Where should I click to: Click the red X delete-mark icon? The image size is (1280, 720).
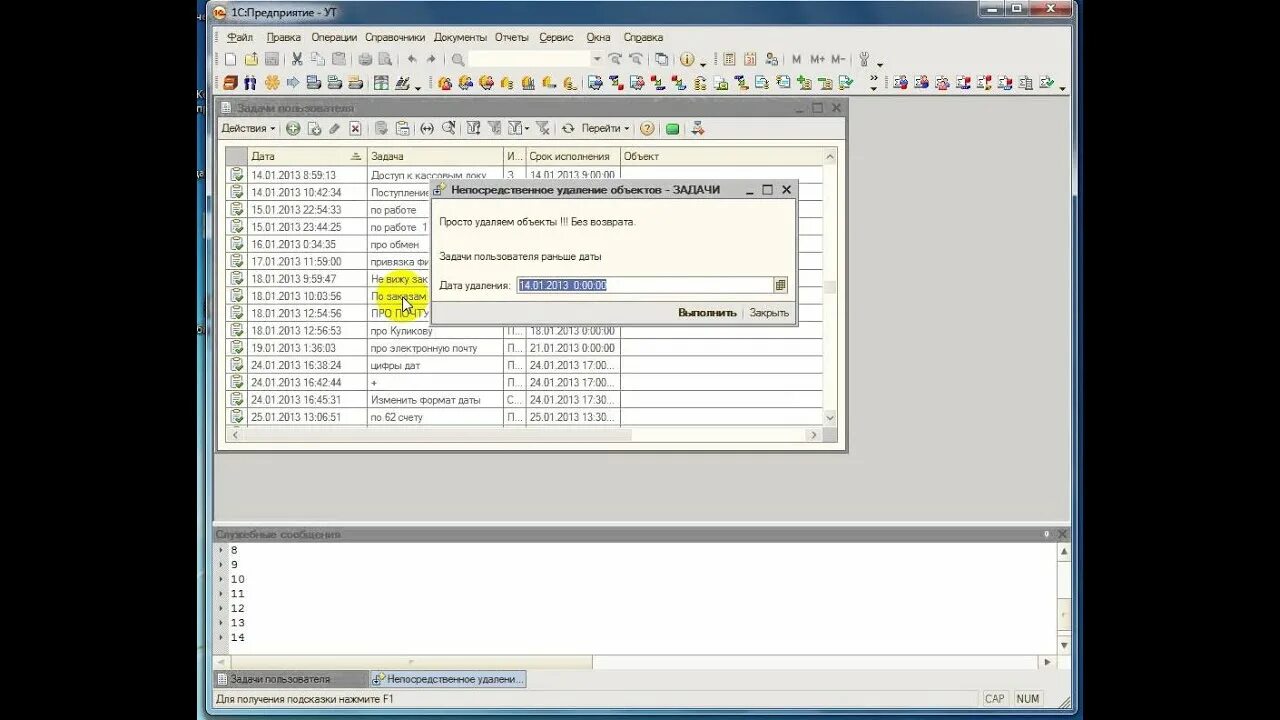click(x=354, y=128)
